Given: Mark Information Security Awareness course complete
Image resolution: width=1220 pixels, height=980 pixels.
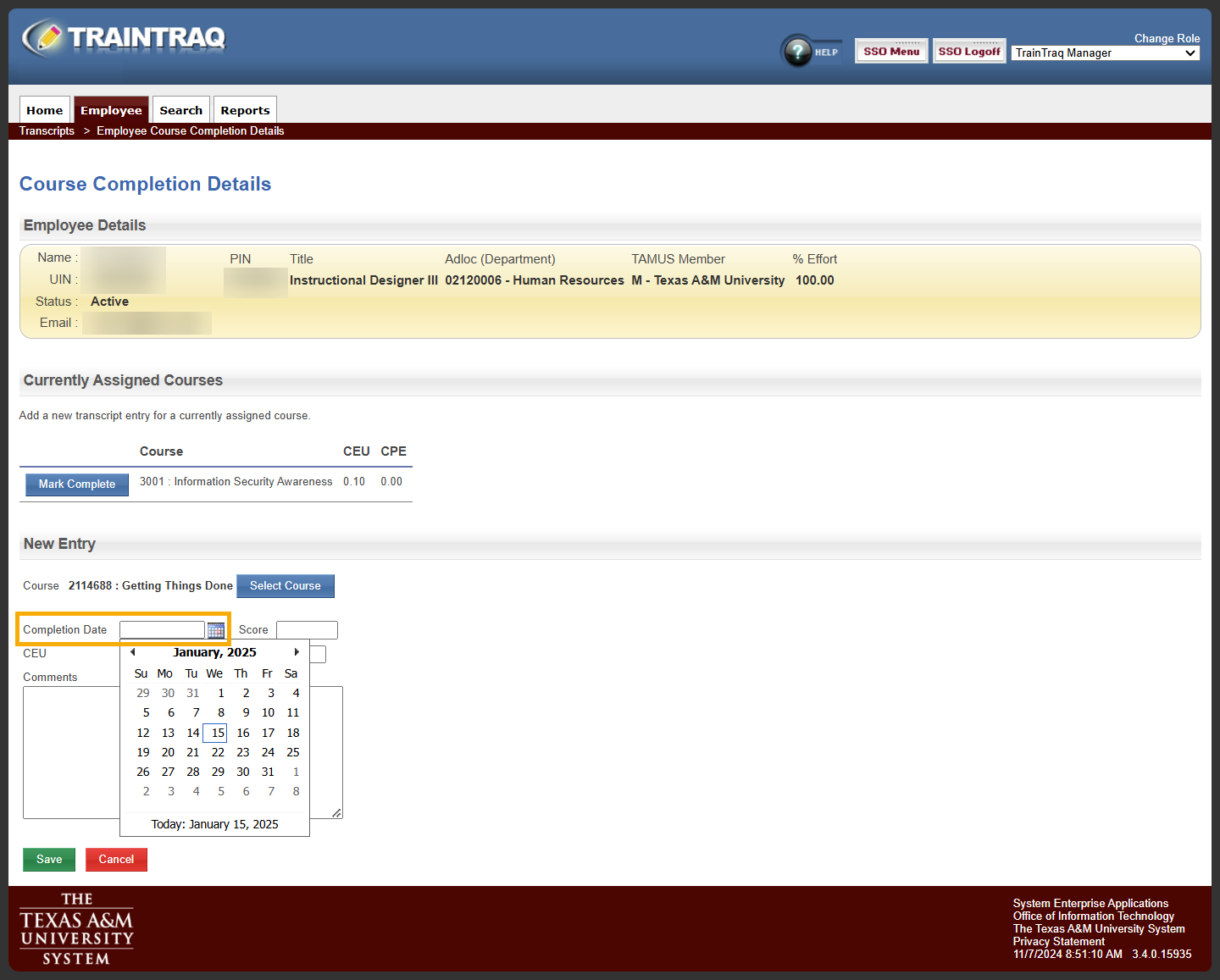Looking at the screenshot, I should 76,484.
